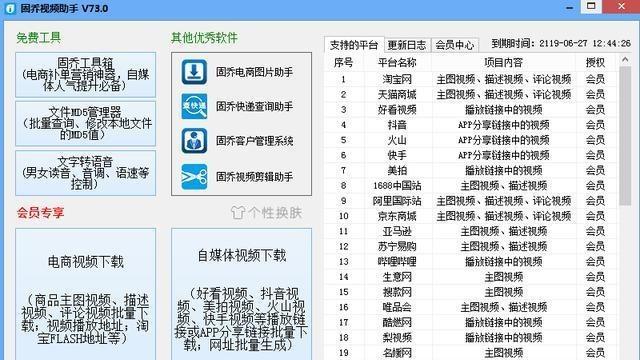Select the 阿里国际站 row
Screen dimensions: 640x360
[470, 201]
